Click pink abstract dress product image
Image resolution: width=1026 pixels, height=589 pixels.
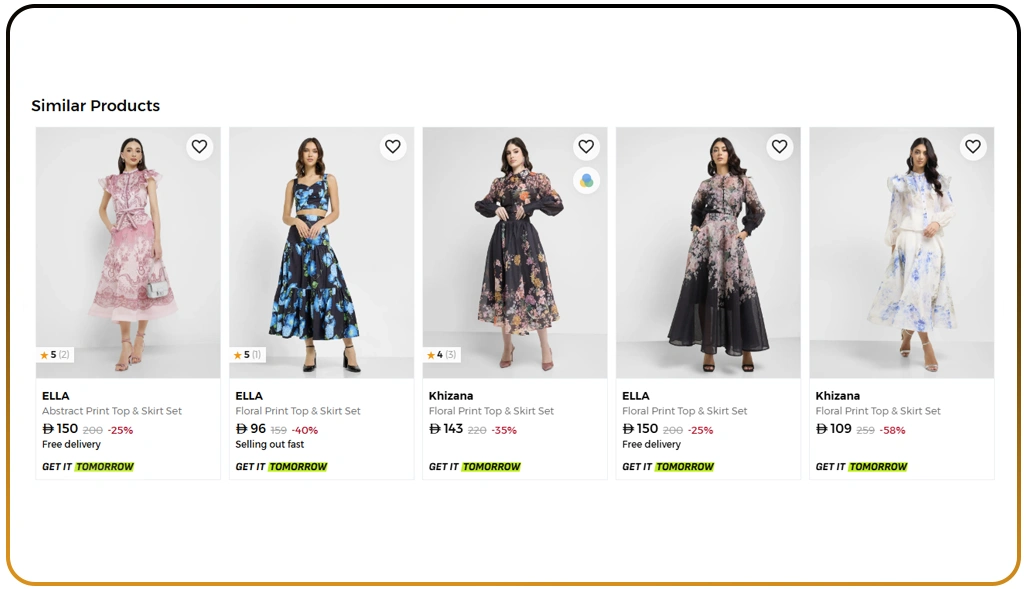127,250
